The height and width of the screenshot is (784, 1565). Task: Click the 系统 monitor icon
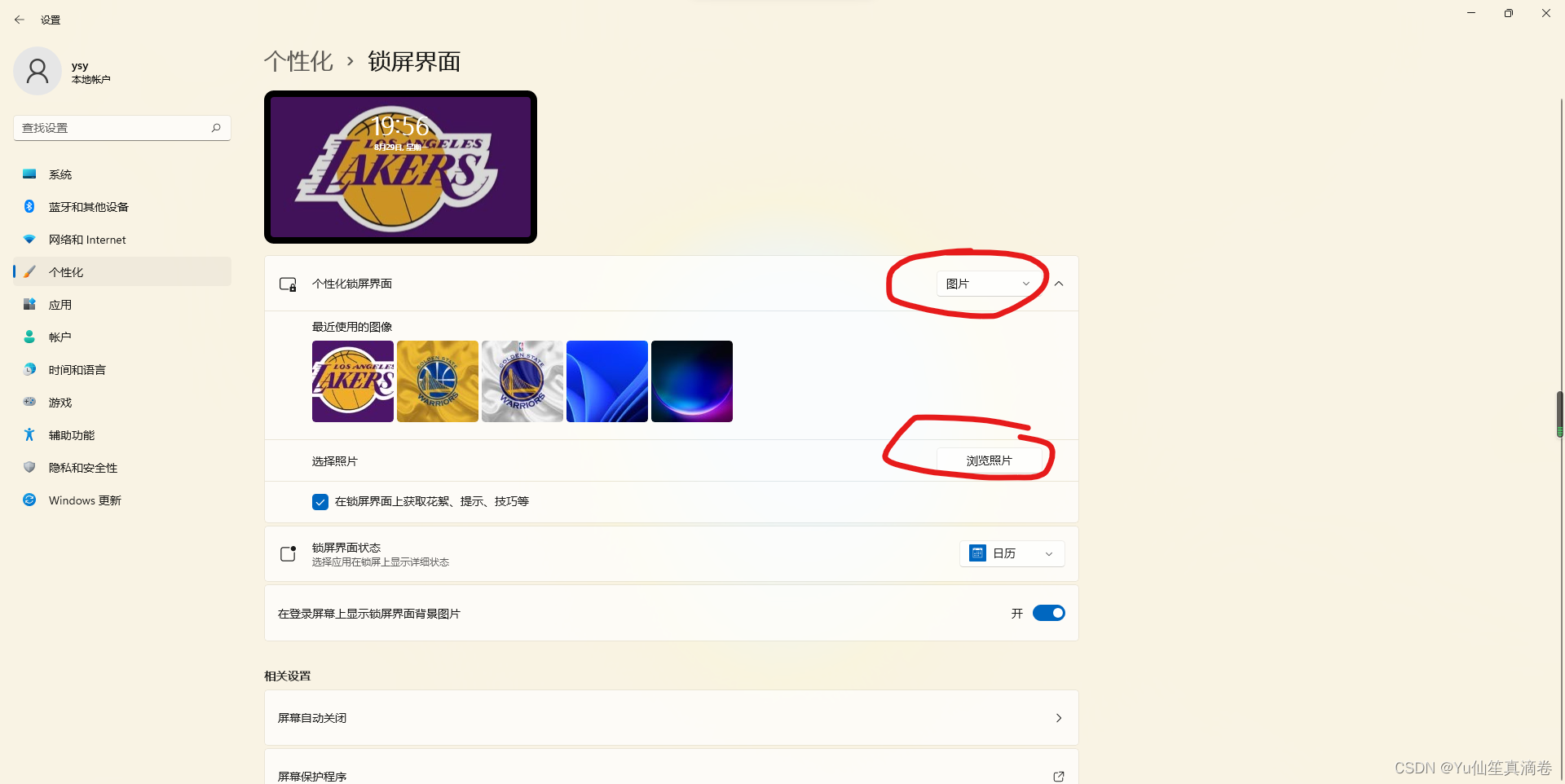[29, 174]
